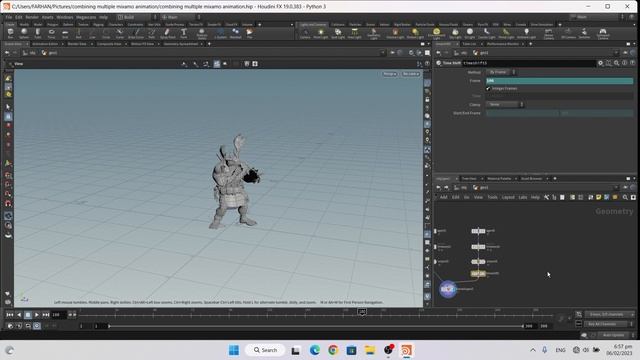Switch to the Animation Editor tab
Screen dimensions: 640x360
point(45,44)
